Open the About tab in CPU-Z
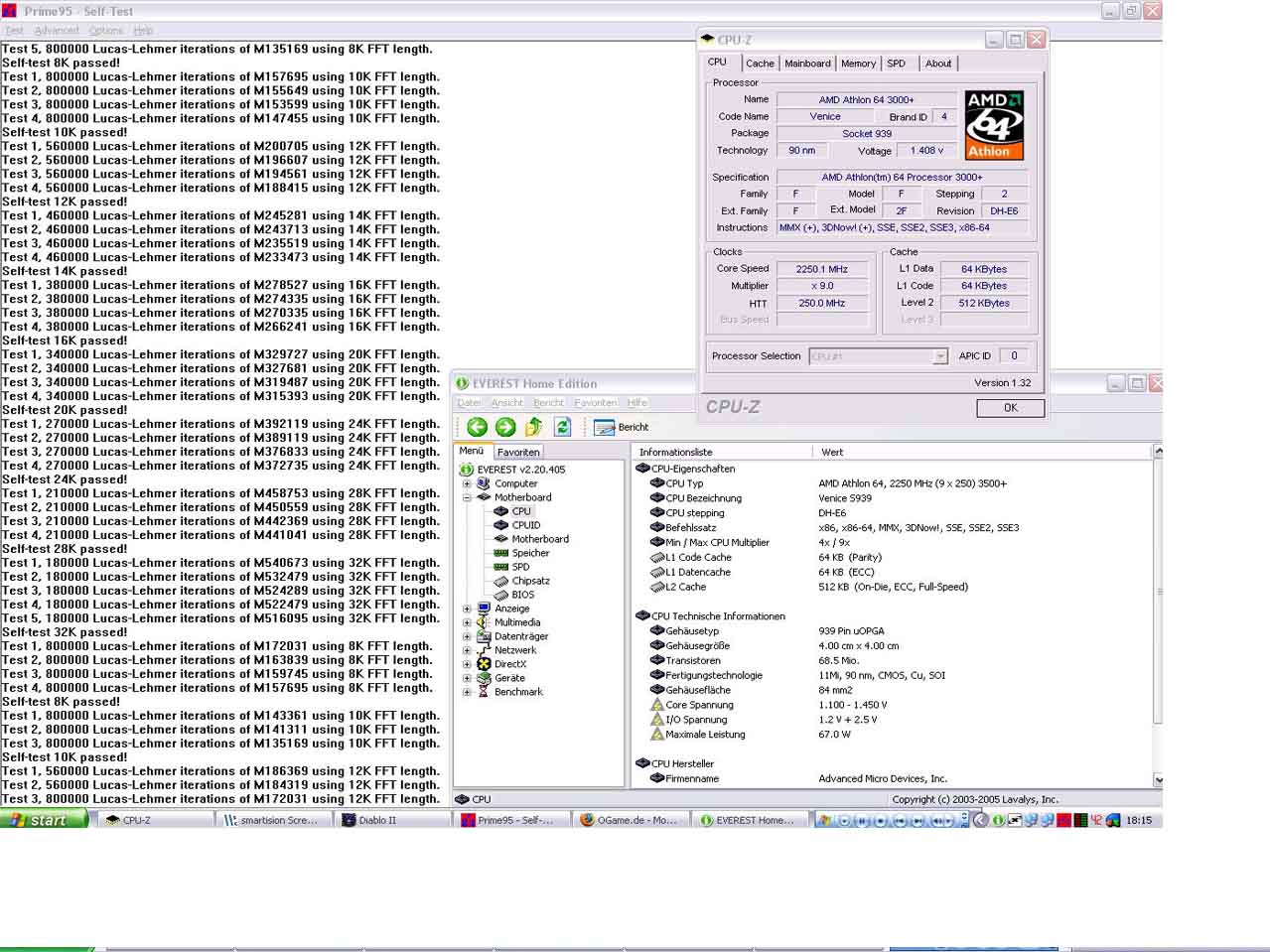This screenshot has height=952, width=1270. point(938,64)
